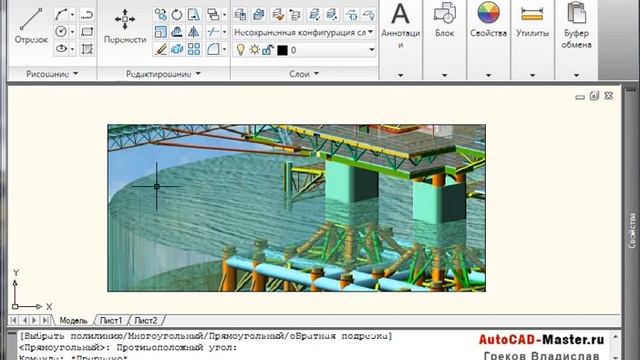This screenshot has width=640, height=360.
Task: Click the oil platform raster image
Action: [x=297, y=208]
